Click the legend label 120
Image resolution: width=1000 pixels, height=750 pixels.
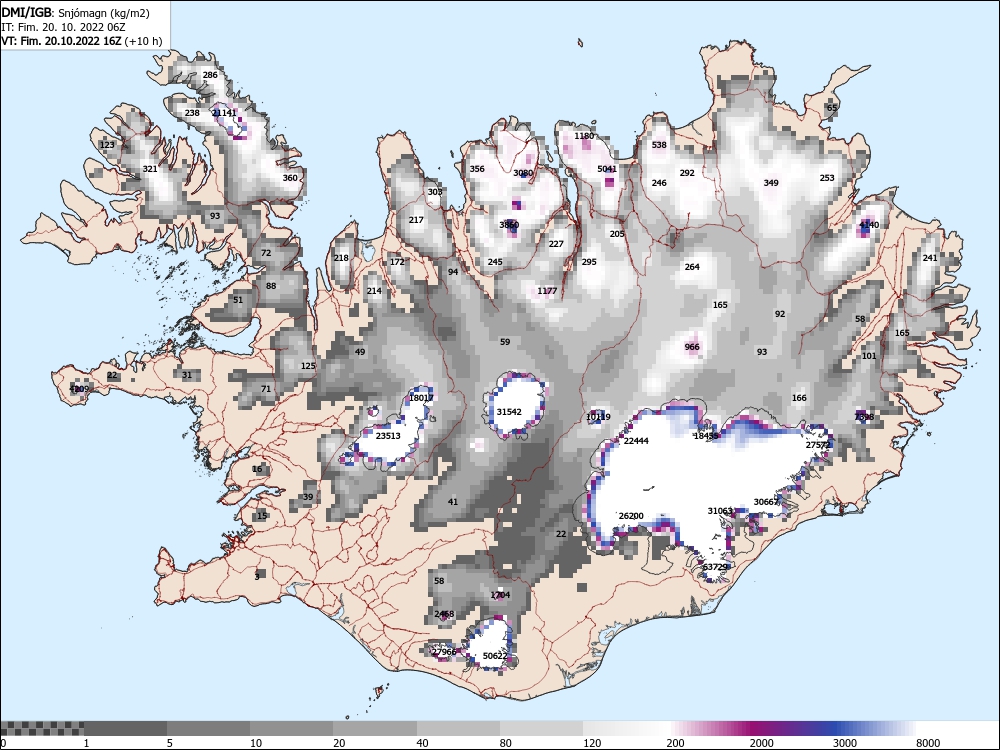[592, 743]
